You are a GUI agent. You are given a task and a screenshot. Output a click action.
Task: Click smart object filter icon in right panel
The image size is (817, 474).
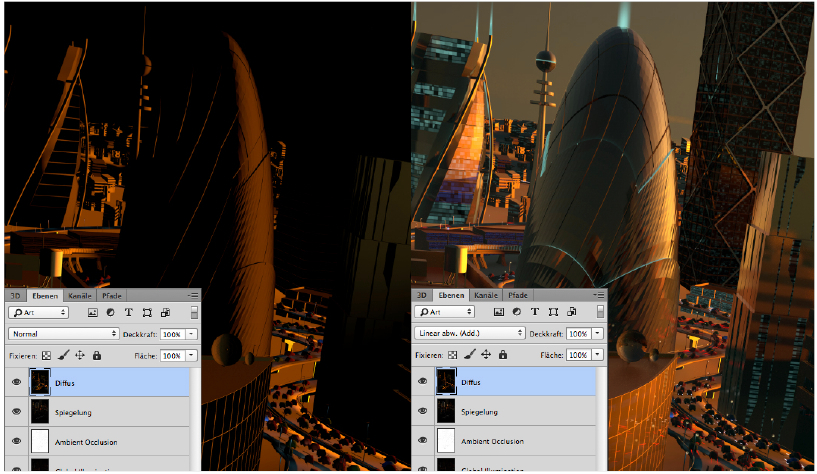(x=572, y=311)
